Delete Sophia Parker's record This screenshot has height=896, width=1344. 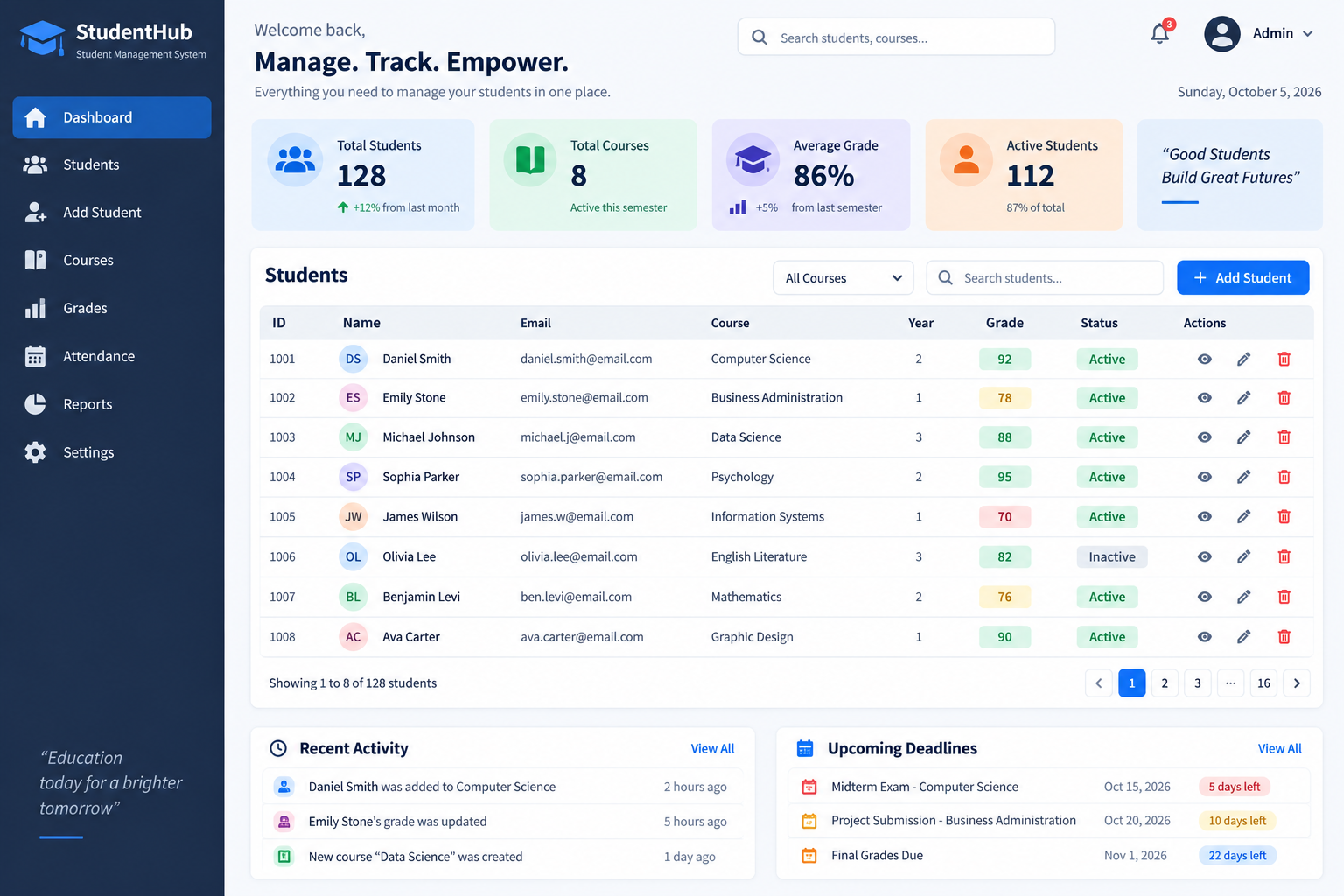point(1284,477)
